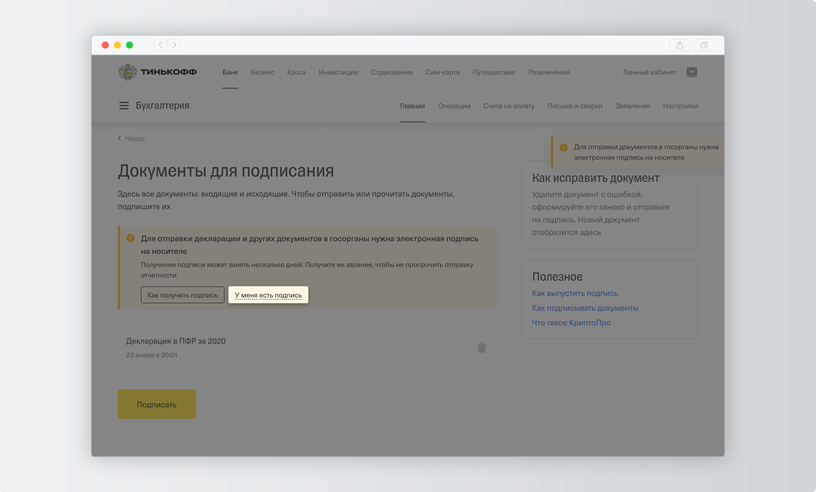
Task: Open the Как выпустить подпись link
Action: coord(575,293)
